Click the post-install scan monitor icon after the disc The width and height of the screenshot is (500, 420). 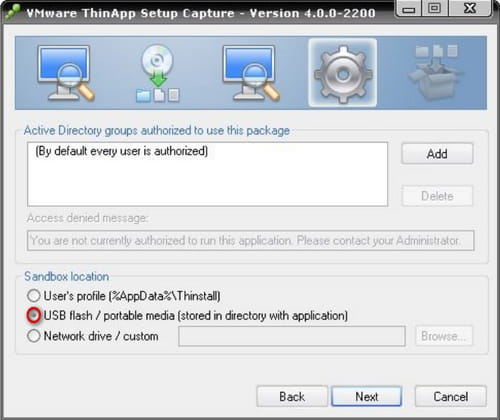[x=251, y=73]
